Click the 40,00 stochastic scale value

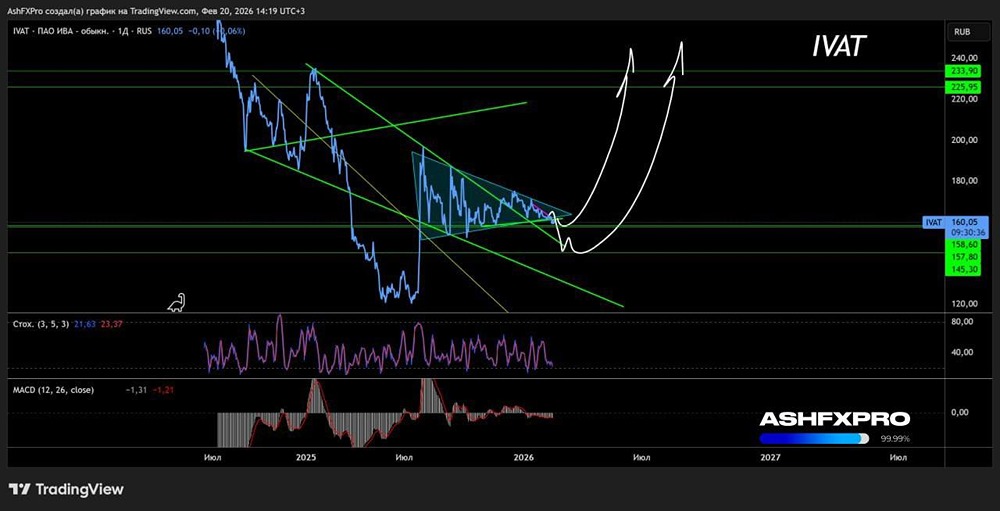click(963, 352)
